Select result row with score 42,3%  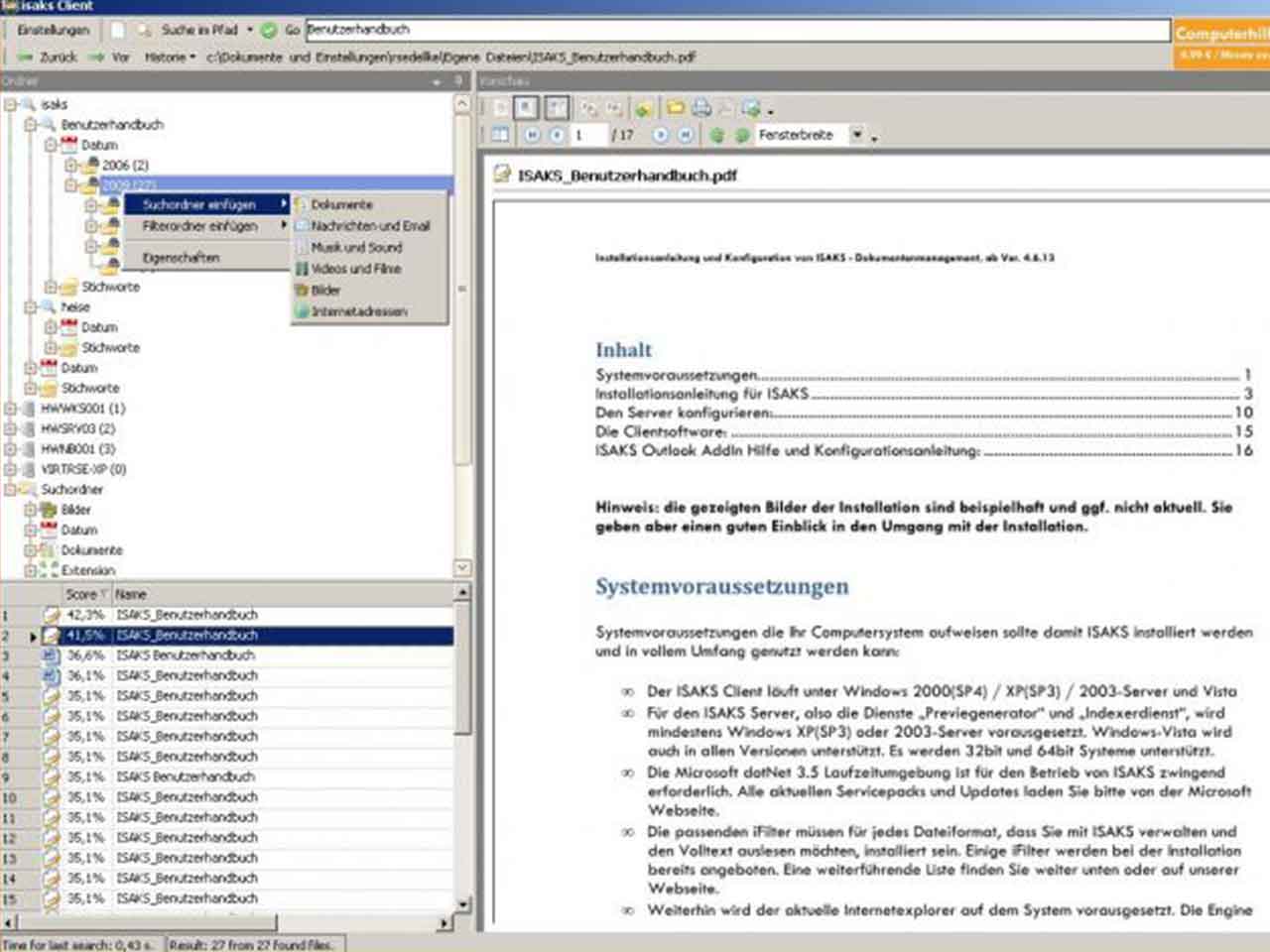coord(227,615)
